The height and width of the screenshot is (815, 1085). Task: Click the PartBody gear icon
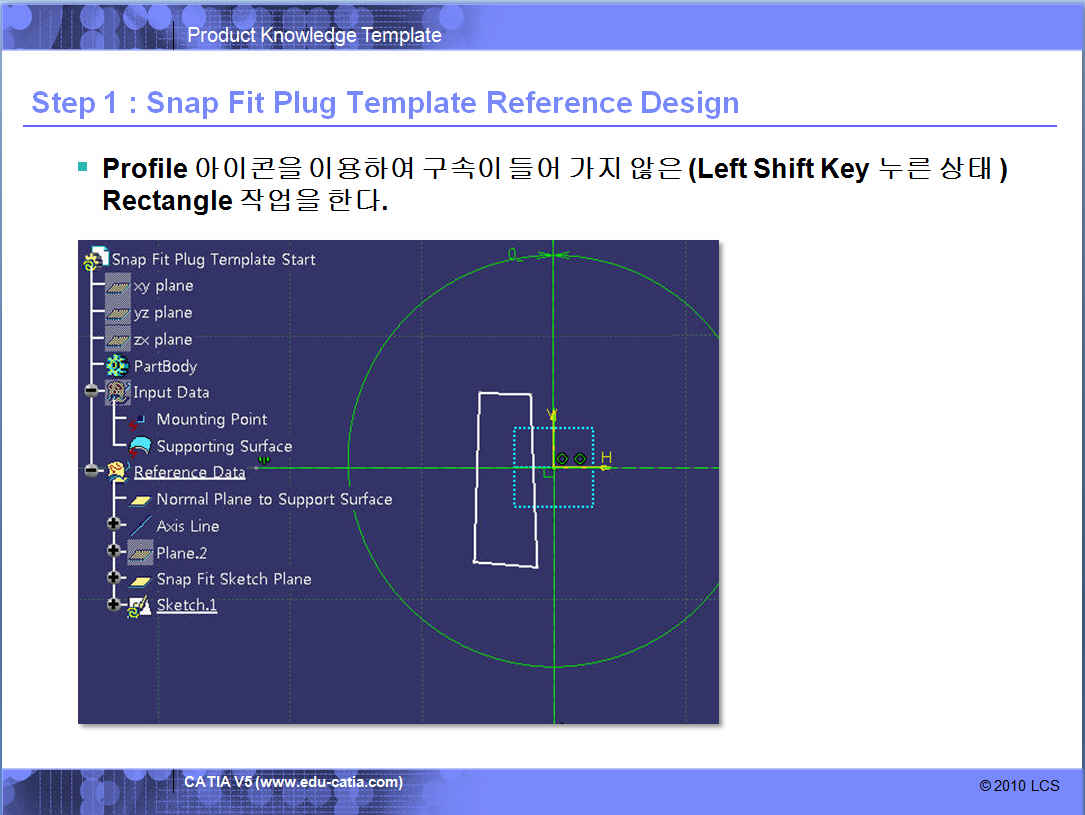pyautogui.click(x=118, y=366)
